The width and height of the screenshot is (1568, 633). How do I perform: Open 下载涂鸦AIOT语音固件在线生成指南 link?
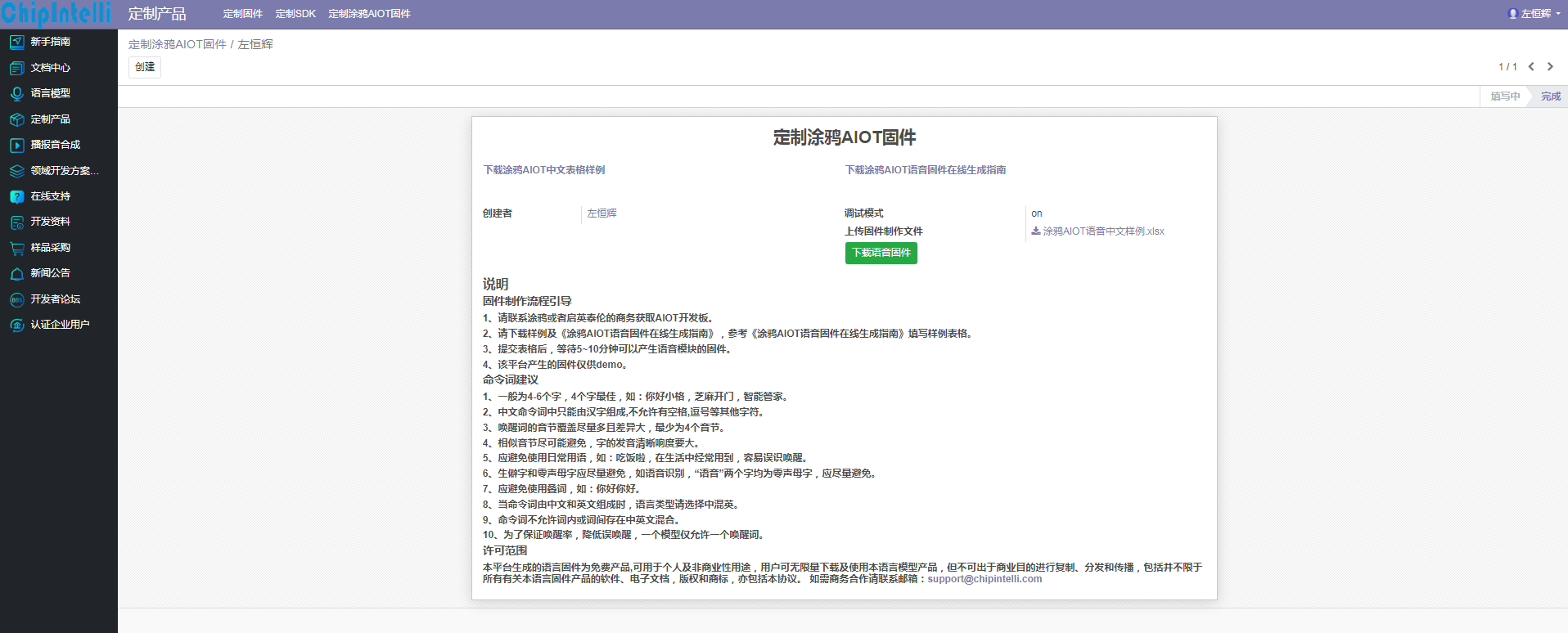pyautogui.click(x=926, y=170)
